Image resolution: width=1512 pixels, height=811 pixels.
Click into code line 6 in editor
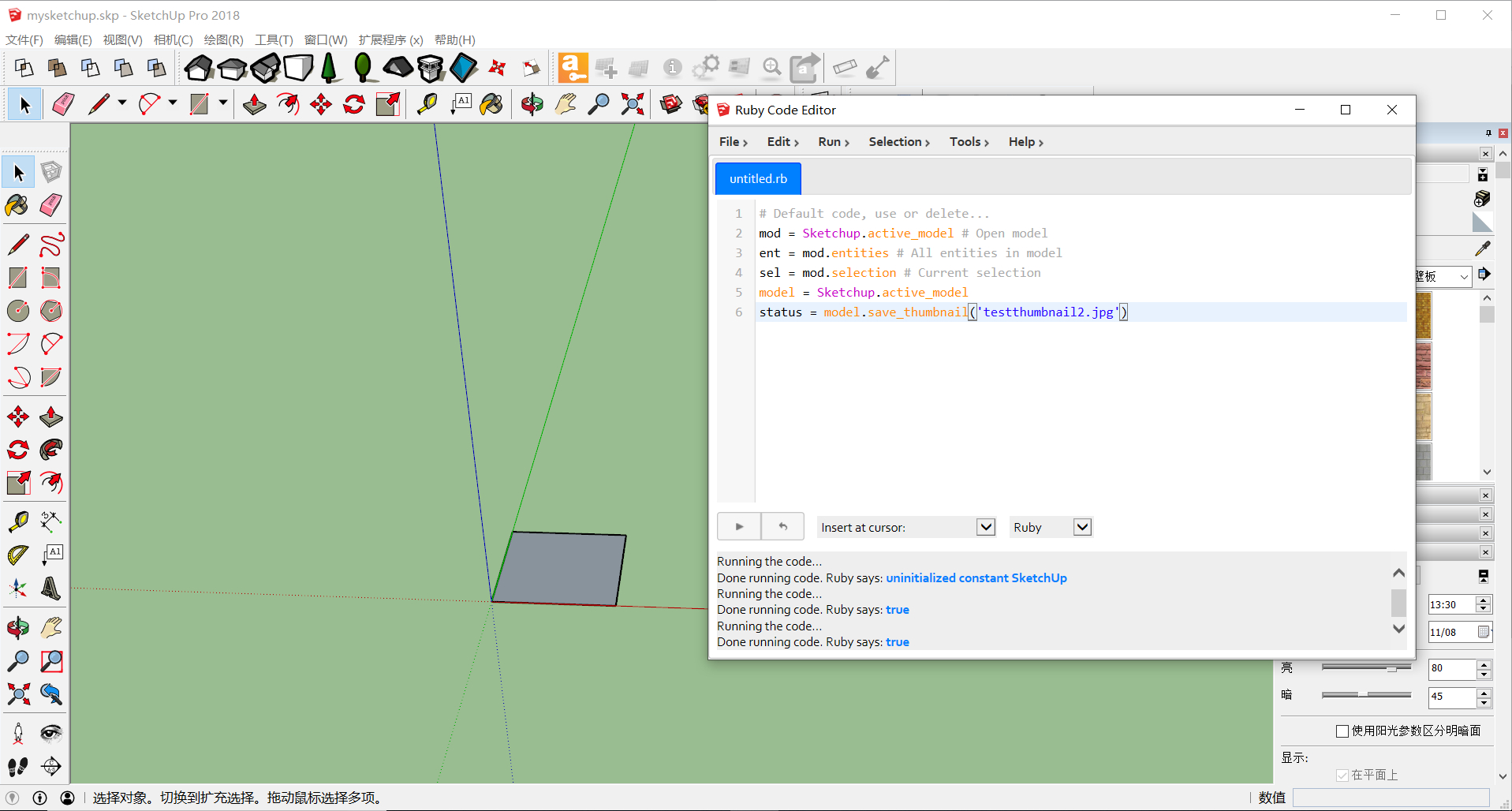(1081, 312)
